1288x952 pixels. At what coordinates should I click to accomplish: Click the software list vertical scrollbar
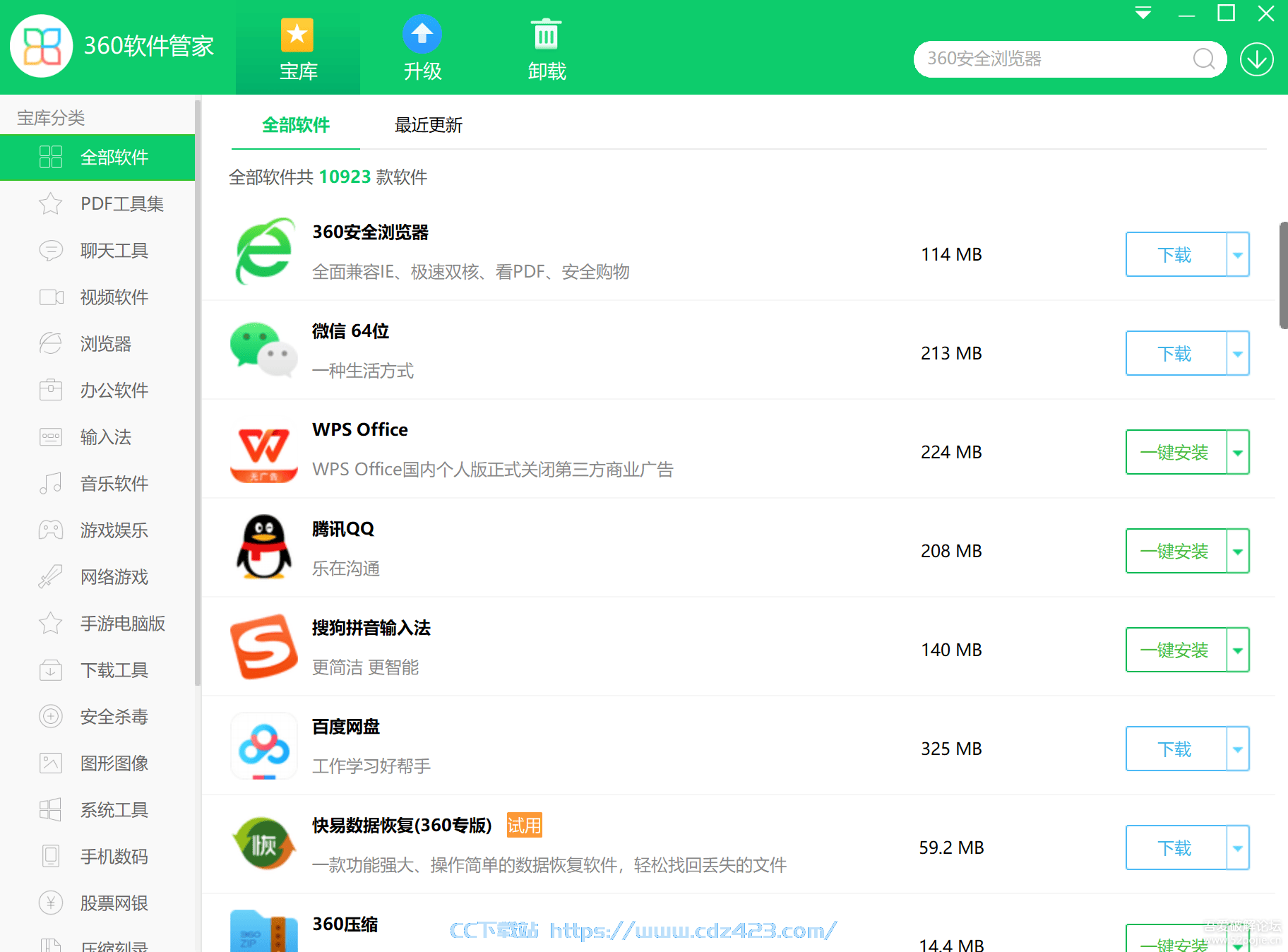(1283, 275)
